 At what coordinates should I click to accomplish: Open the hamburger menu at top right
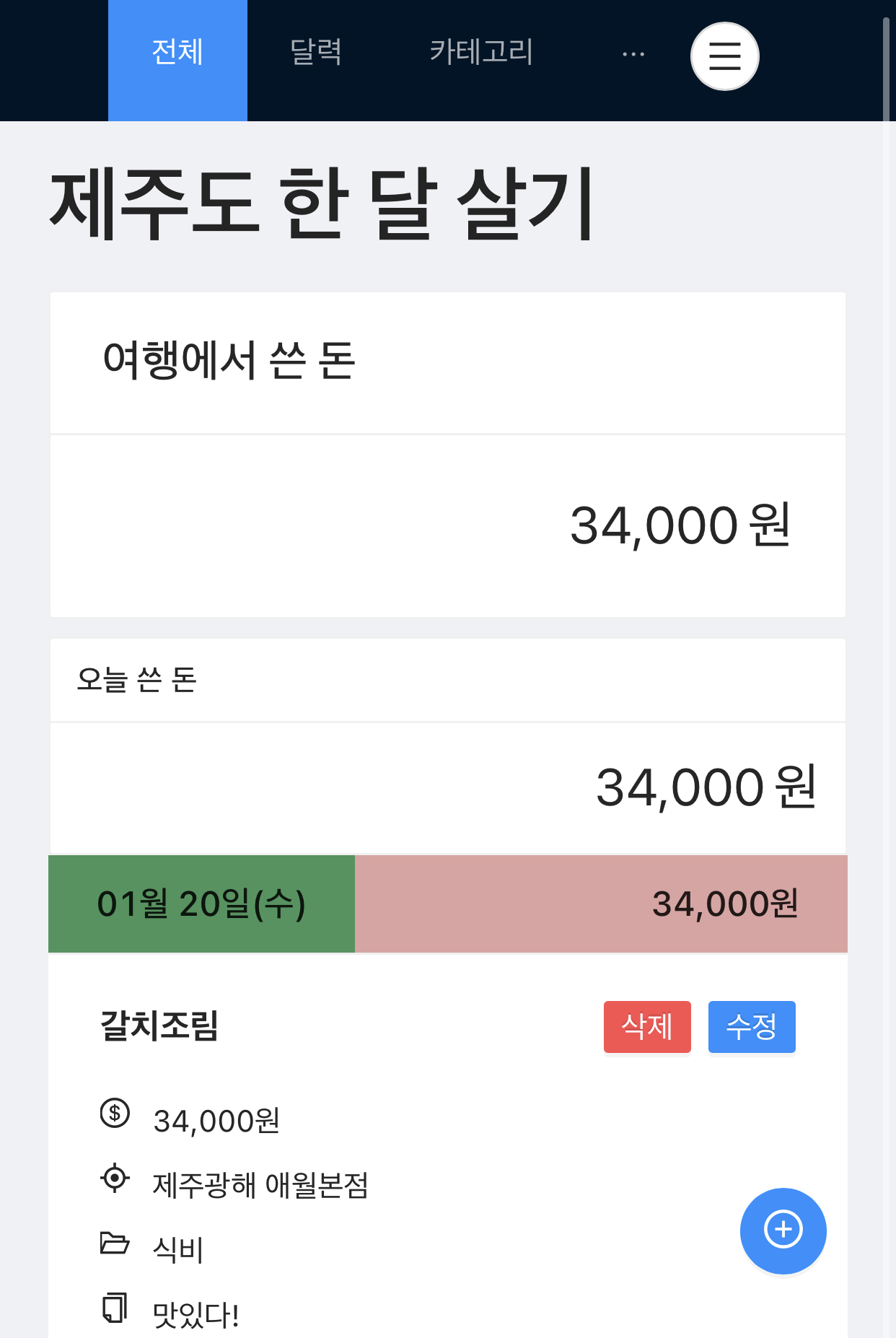click(724, 56)
